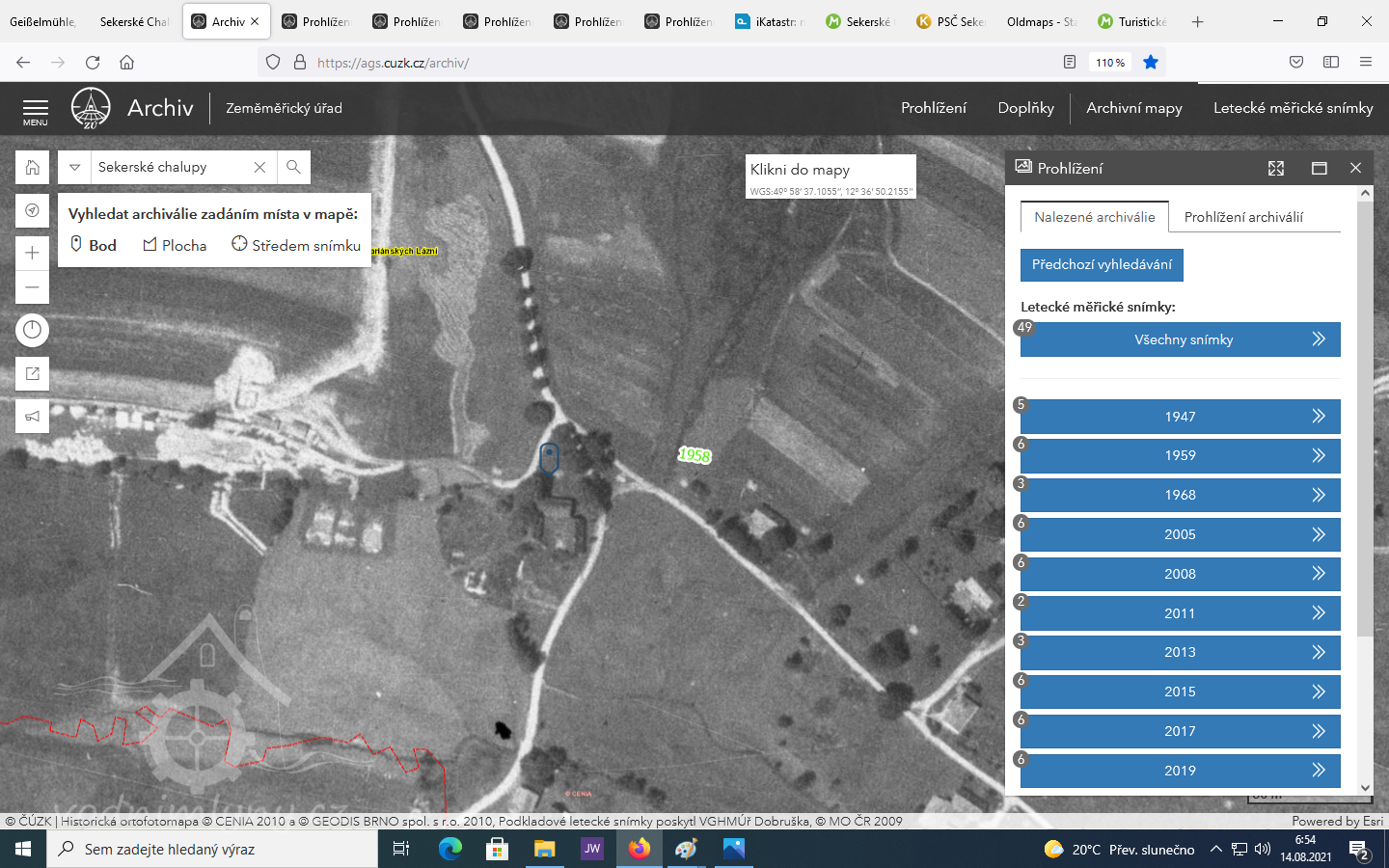Zoom in the map with plus button

click(32, 253)
